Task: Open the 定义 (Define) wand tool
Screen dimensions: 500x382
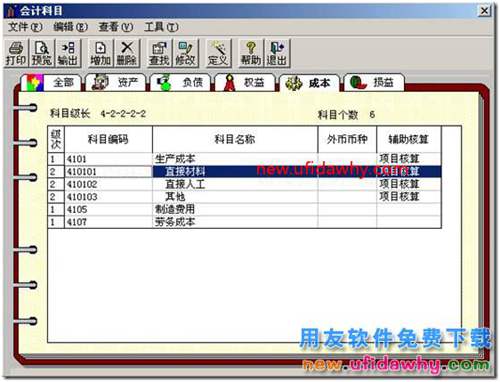Action: tap(218, 53)
